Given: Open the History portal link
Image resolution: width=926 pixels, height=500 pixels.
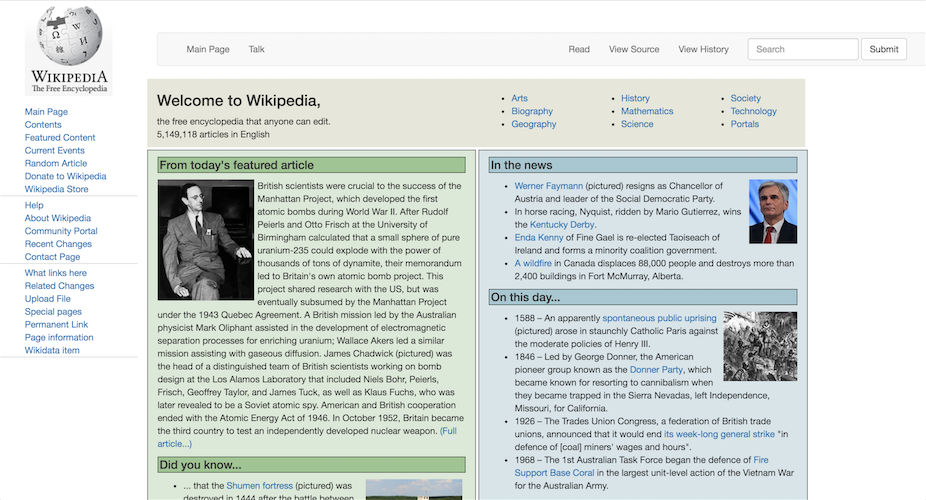Looking at the screenshot, I should tap(635, 99).
